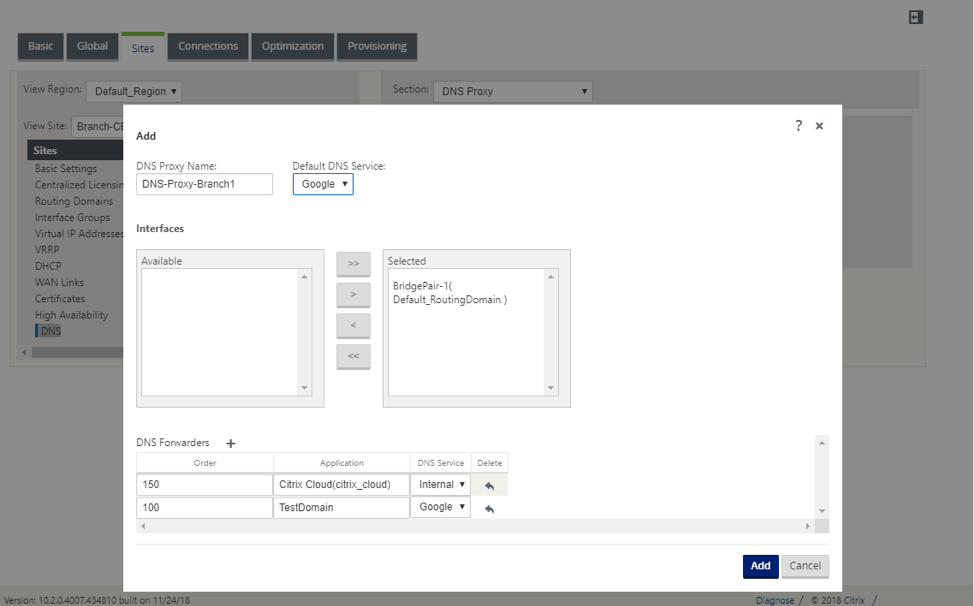Move one interface back to Available with <

[353, 325]
